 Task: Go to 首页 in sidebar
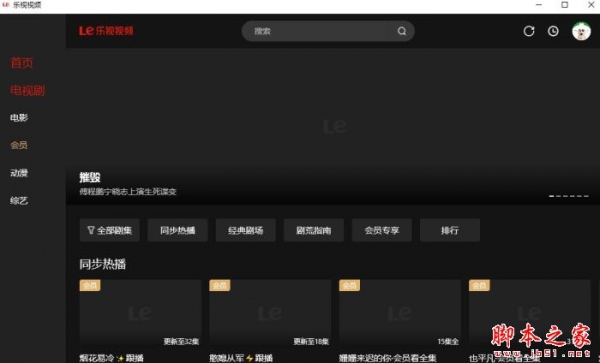tap(22, 63)
